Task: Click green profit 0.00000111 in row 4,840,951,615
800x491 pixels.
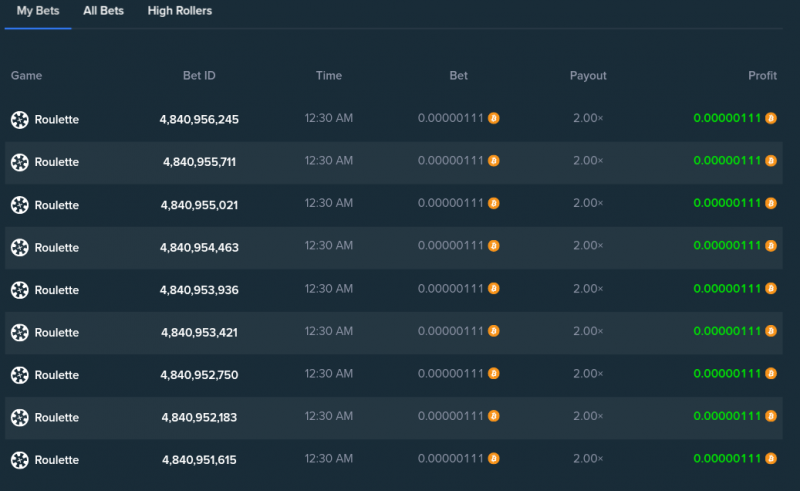Action: (727, 458)
